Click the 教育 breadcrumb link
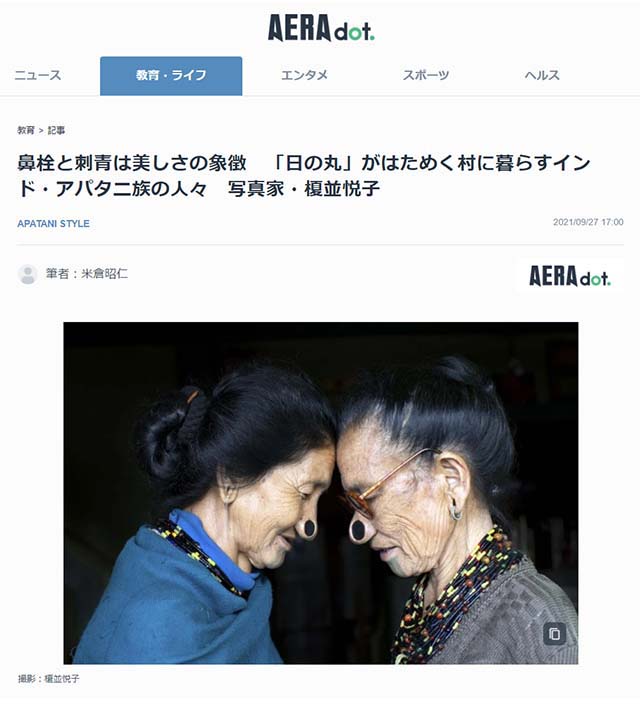The height and width of the screenshot is (720, 640). (x=26, y=130)
